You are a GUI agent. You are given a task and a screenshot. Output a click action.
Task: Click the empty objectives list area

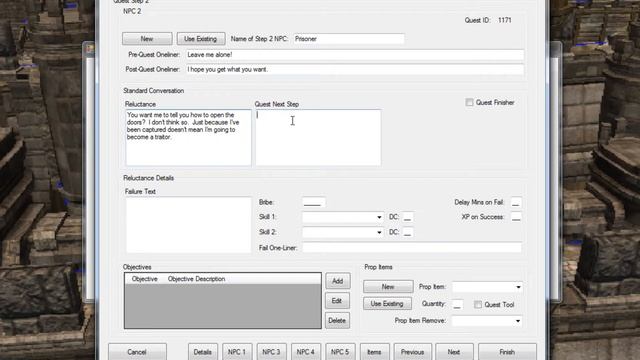point(223,306)
